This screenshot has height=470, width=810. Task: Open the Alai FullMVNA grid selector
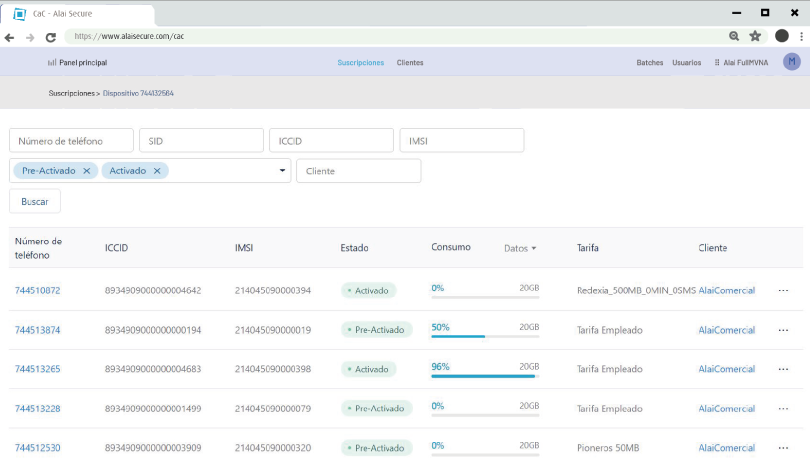point(741,62)
